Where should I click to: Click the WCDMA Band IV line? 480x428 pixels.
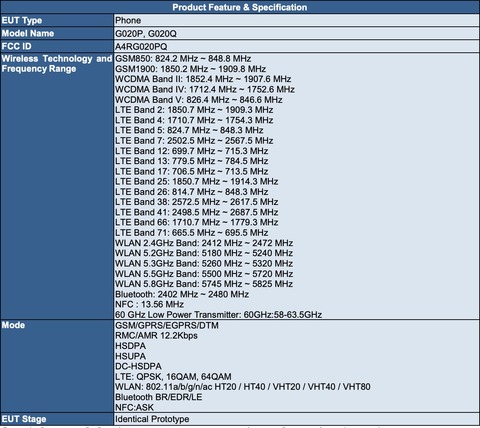pos(205,89)
